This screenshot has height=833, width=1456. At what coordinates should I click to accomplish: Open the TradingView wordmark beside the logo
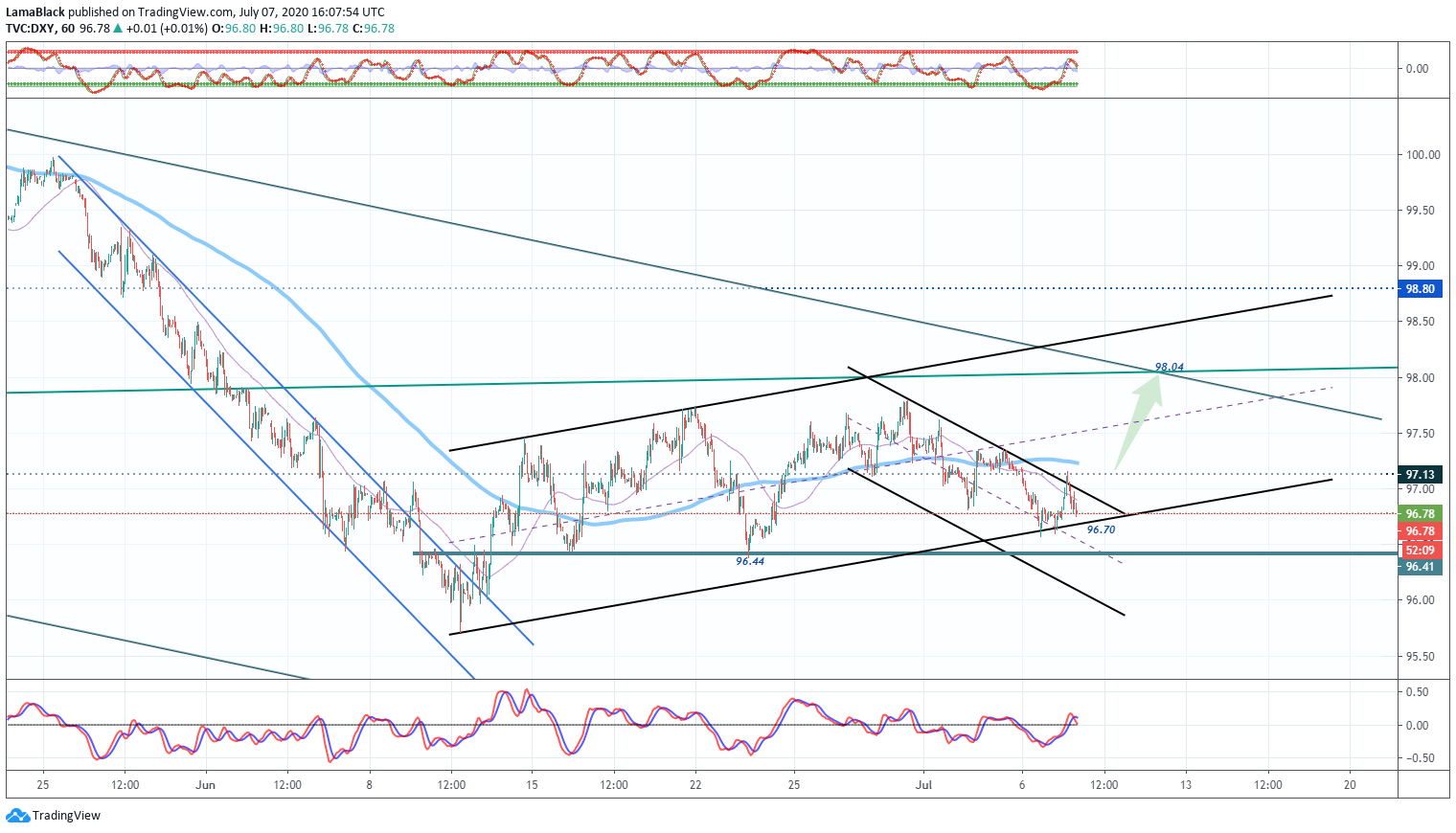pyautogui.click(x=66, y=816)
